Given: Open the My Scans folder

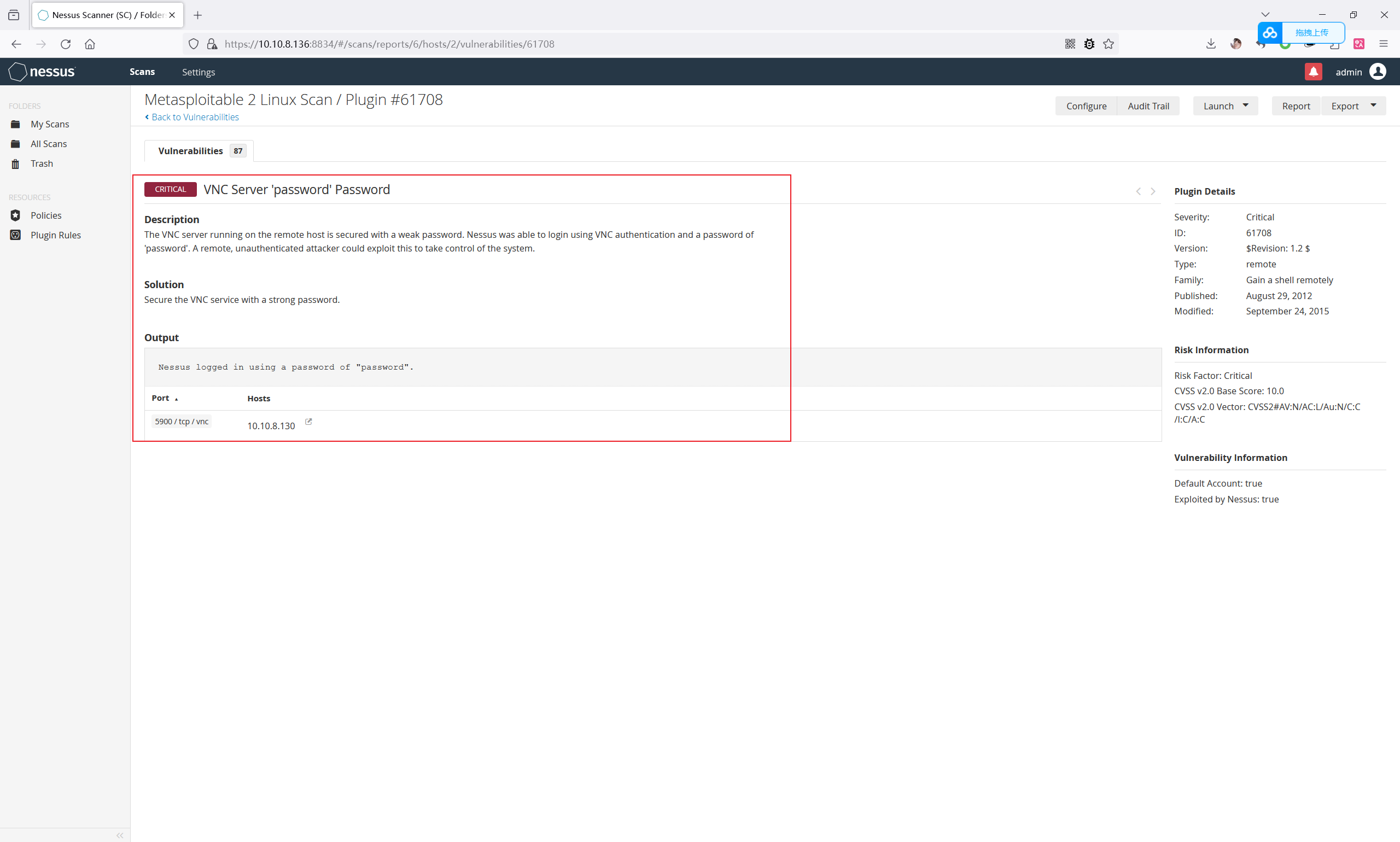Looking at the screenshot, I should point(49,124).
